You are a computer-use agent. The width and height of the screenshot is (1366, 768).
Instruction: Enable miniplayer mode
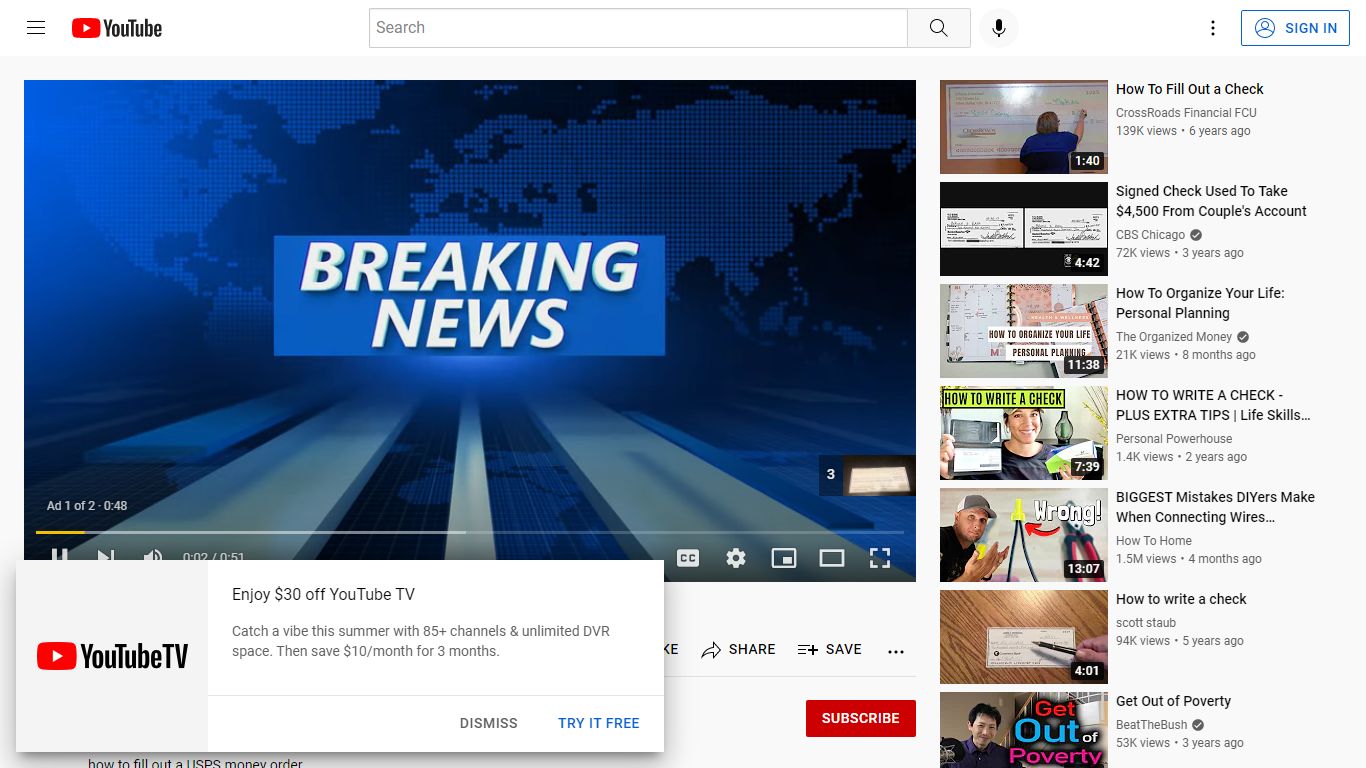pos(784,558)
